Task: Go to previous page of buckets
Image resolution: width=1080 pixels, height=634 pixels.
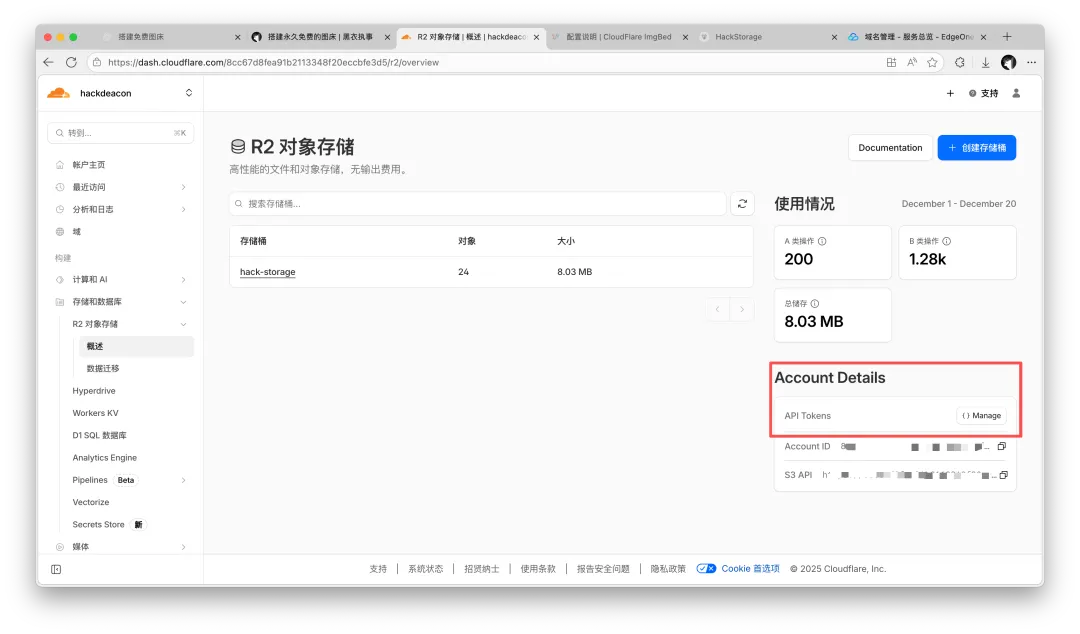Action: click(x=718, y=309)
